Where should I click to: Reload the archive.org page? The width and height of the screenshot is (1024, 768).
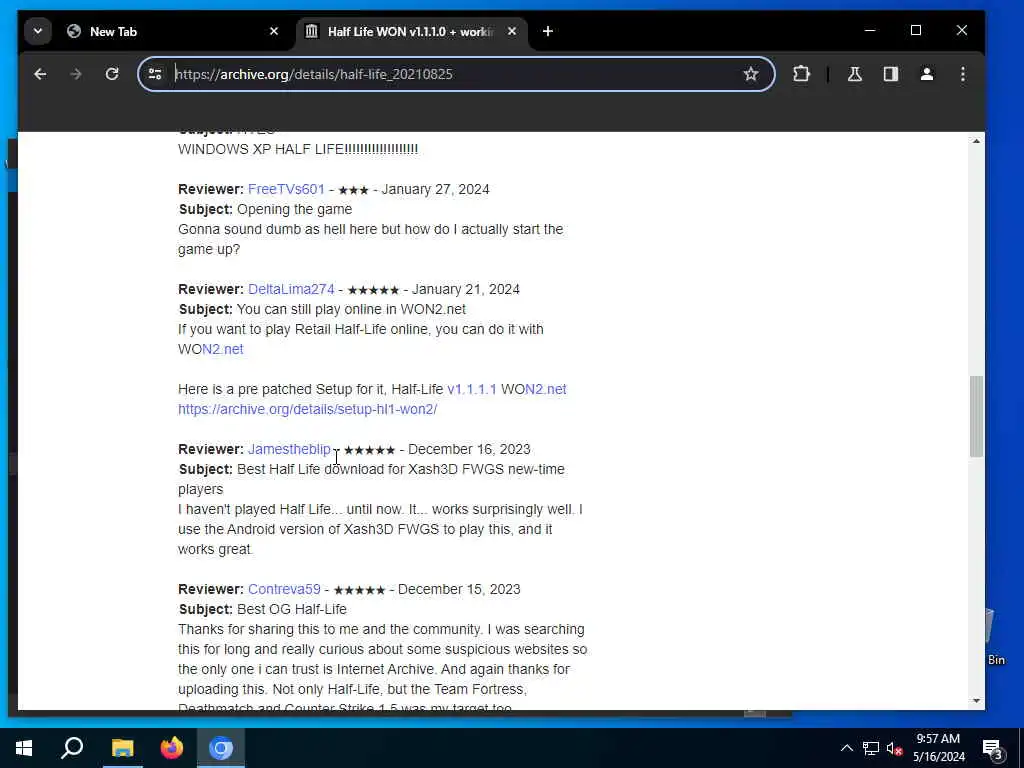pyautogui.click(x=112, y=74)
